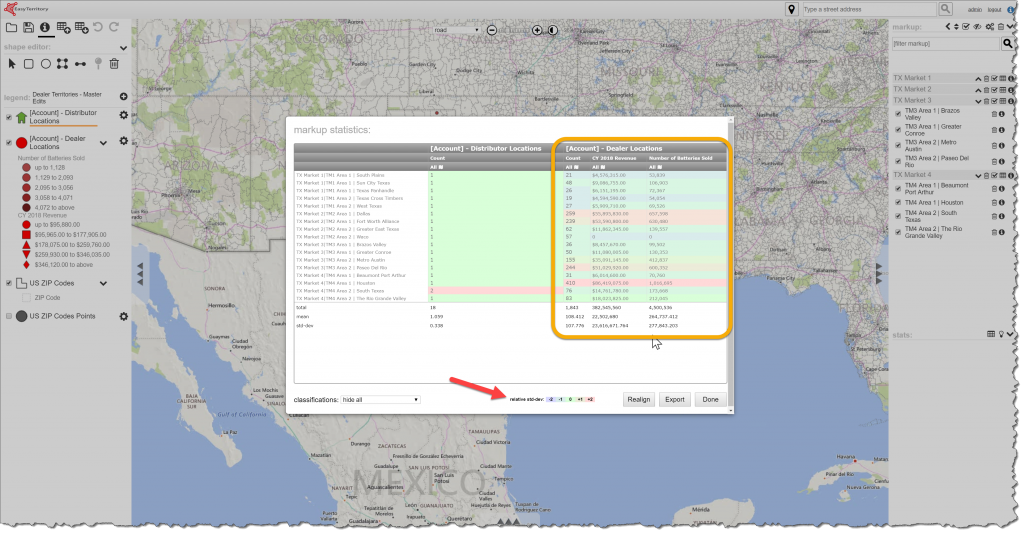Select the line segment shape tool
The width and height of the screenshot is (1024, 534).
point(80,63)
